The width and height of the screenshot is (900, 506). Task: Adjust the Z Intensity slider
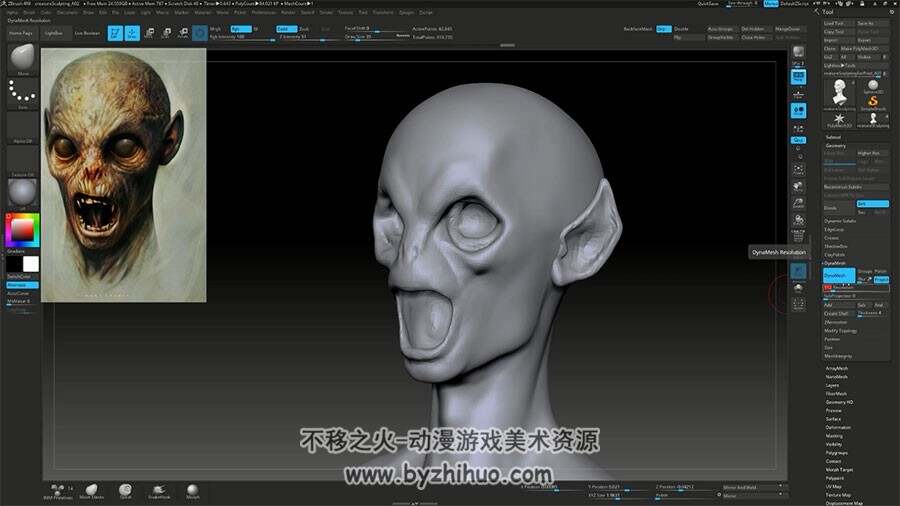(x=309, y=37)
